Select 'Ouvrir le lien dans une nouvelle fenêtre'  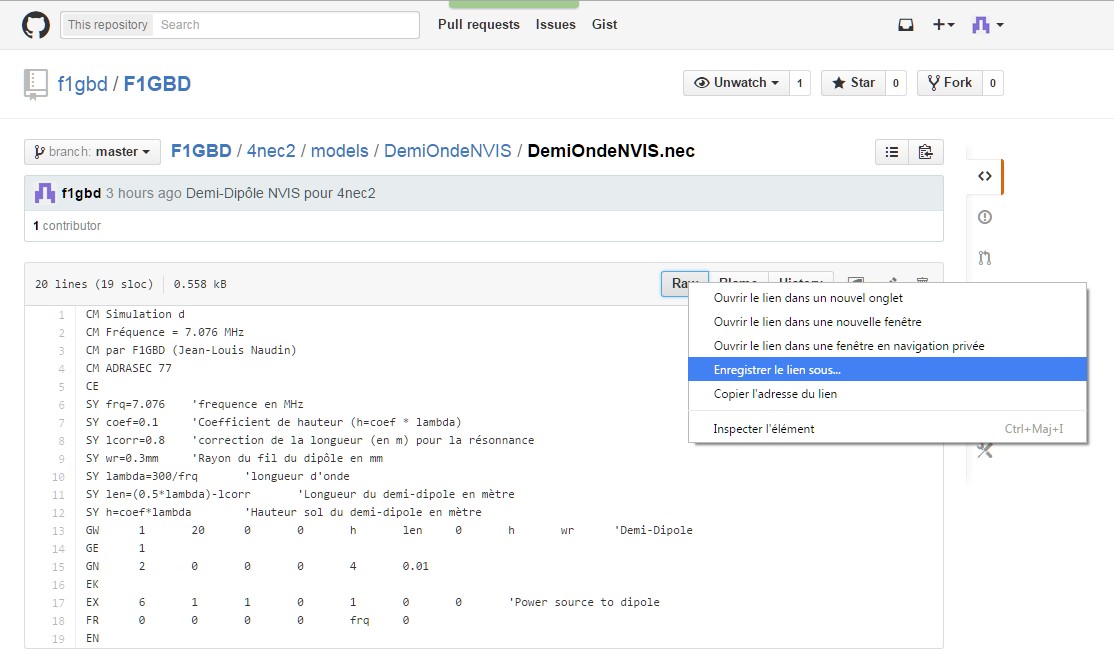[x=887, y=322]
